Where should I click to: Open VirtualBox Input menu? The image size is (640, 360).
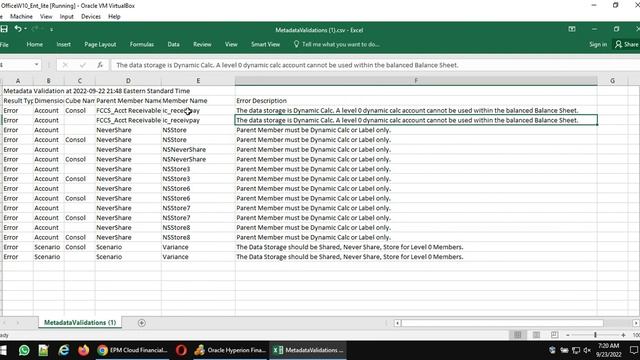[67, 16]
